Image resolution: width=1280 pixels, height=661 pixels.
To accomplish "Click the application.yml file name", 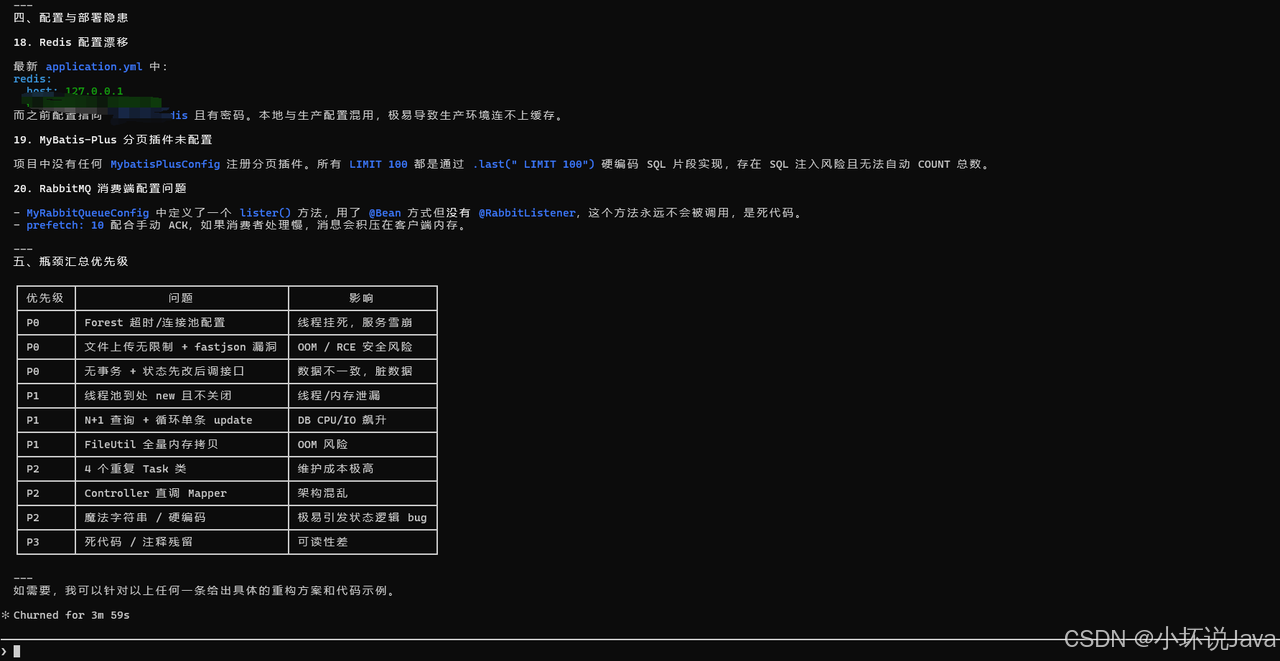I will (94, 67).
